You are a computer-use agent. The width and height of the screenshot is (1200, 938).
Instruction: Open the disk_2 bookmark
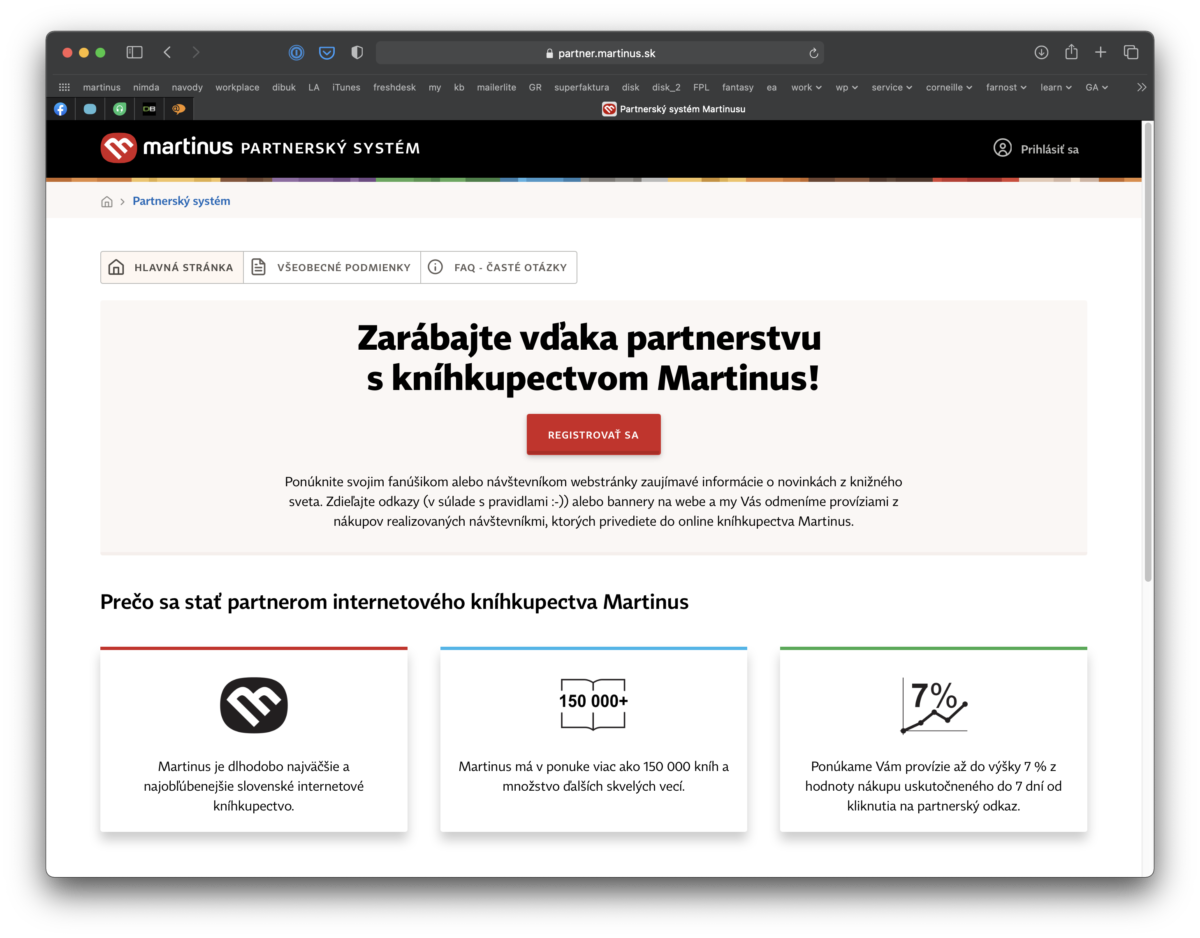(x=665, y=87)
